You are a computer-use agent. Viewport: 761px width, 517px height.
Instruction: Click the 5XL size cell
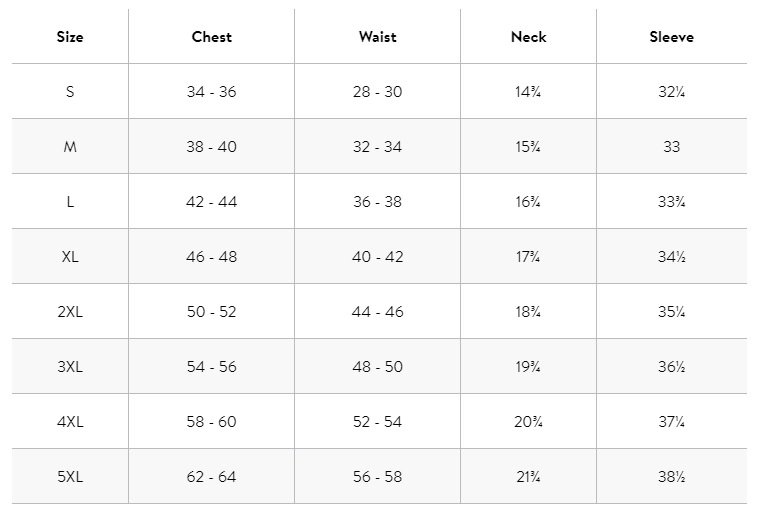[x=70, y=477]
